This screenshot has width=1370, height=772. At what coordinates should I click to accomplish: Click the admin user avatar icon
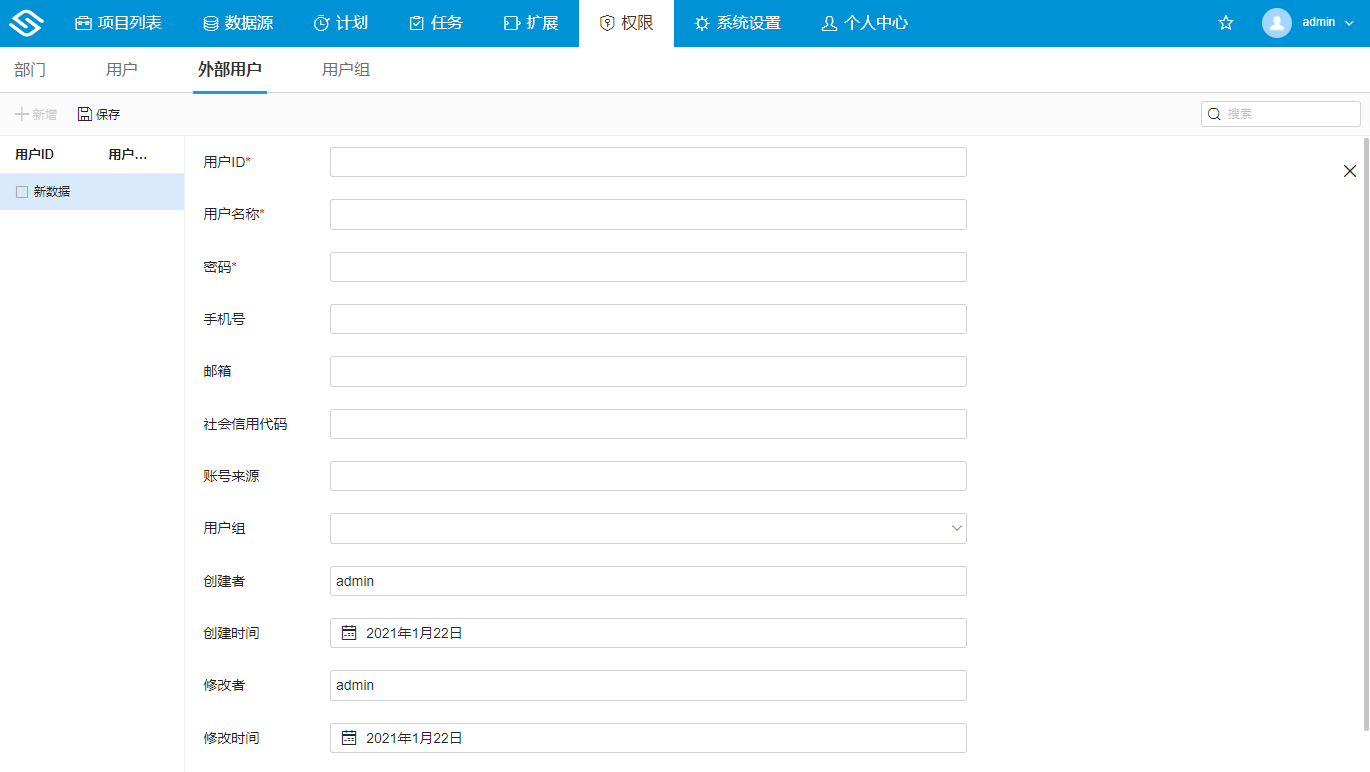[1276, 23]
